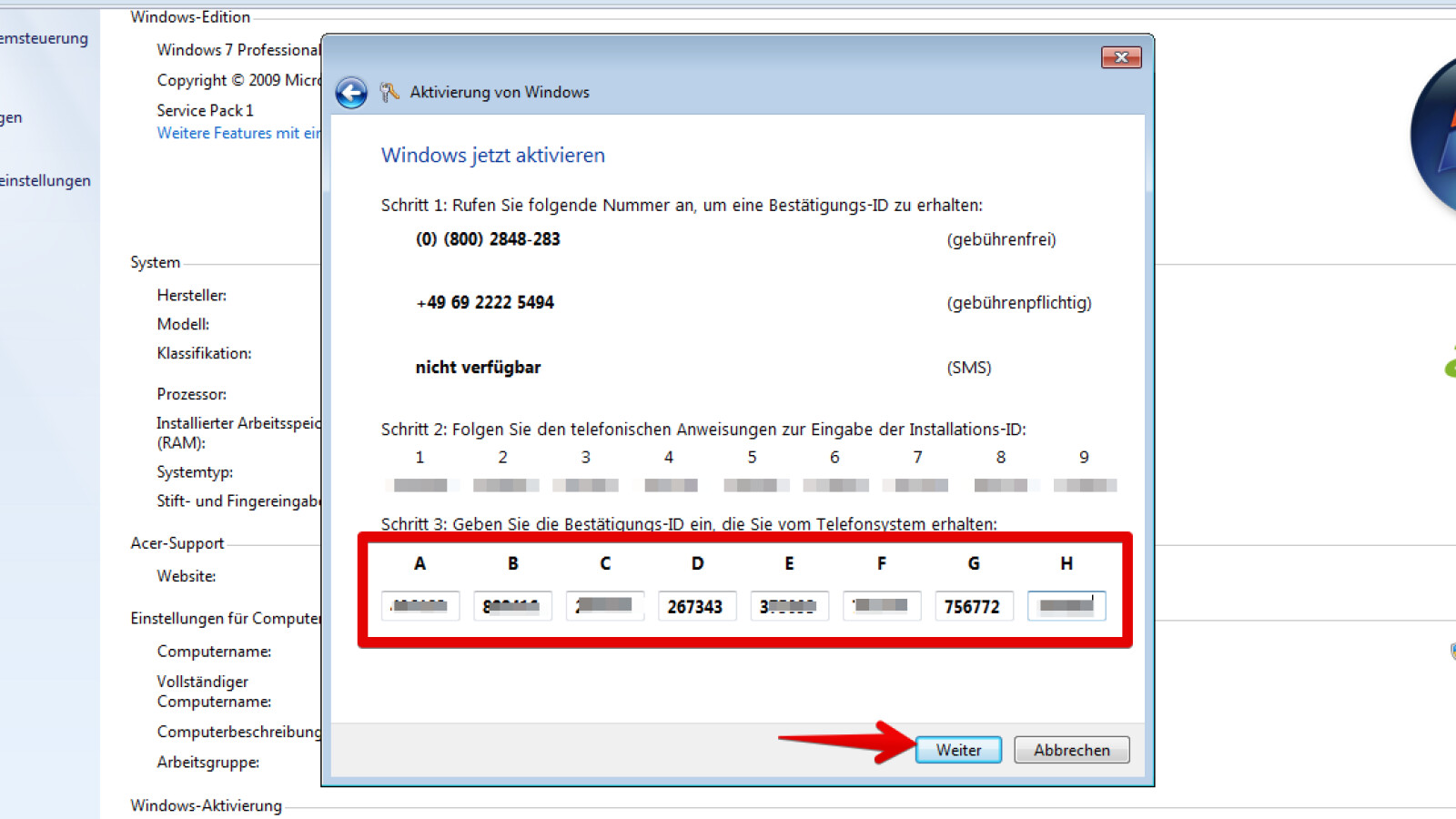Viewport: 1456px width, 819px height.
Task: Click the 'gebührenfrei' label
Action: 1001,239
